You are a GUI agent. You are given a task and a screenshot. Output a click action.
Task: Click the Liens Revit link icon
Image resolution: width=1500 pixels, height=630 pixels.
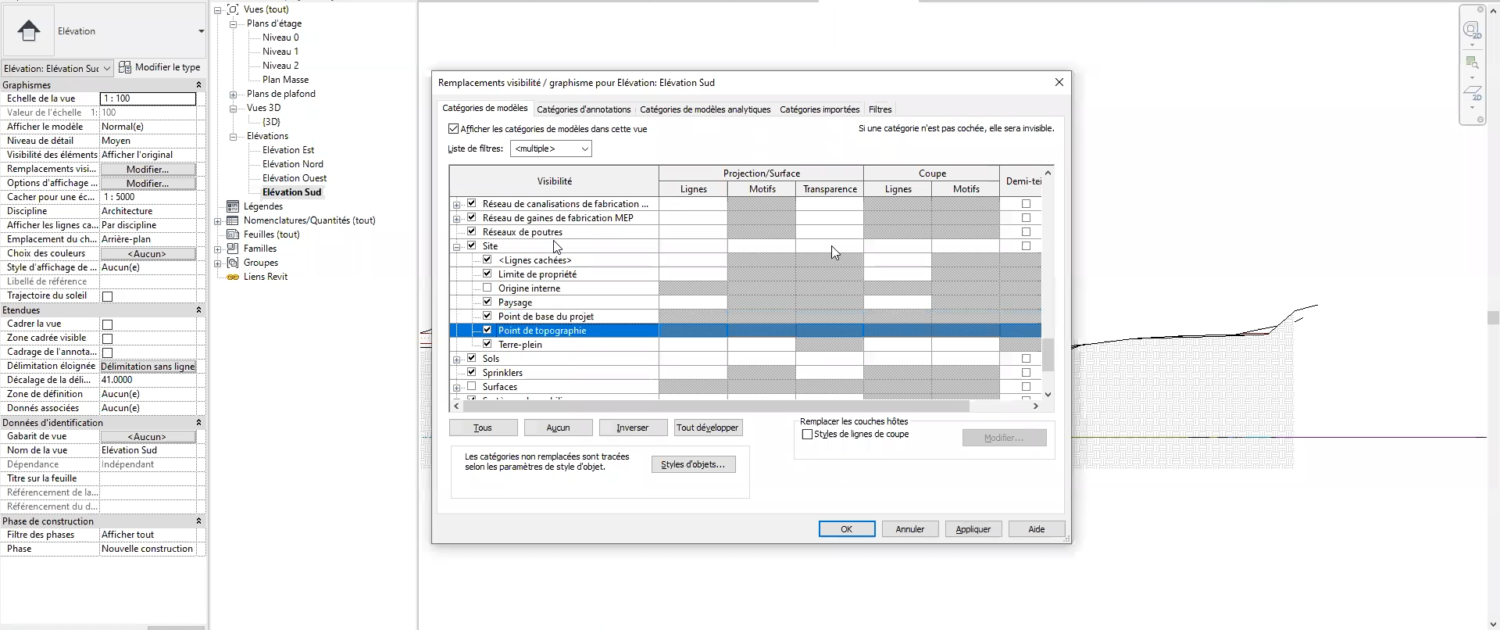coord(233,276)
